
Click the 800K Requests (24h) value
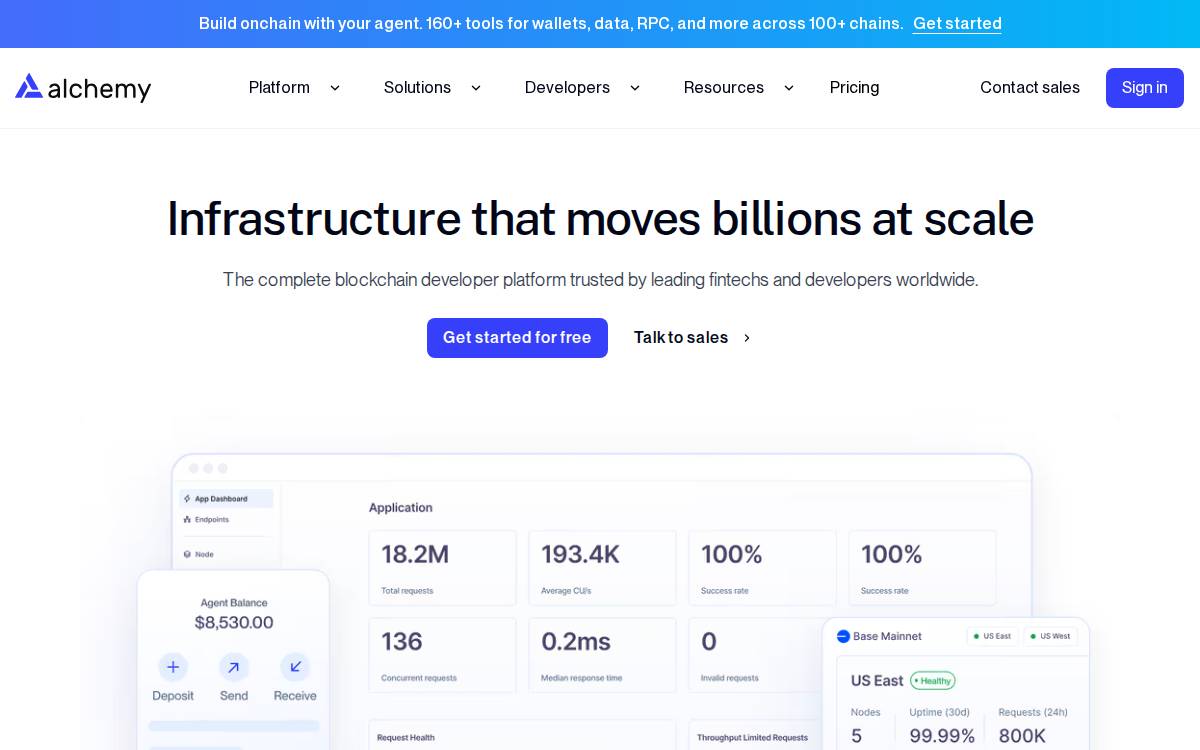coord(1022,736)
